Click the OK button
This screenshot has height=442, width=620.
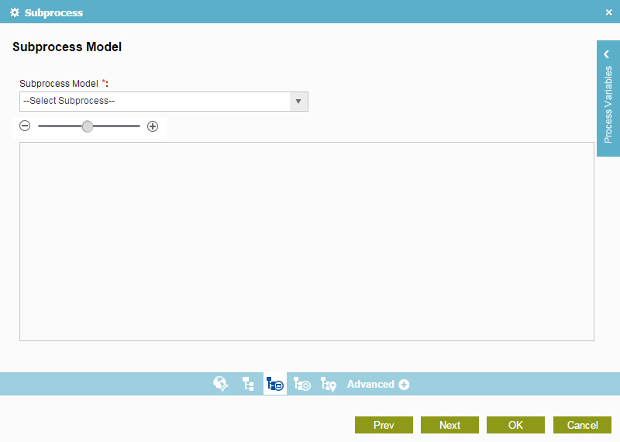pos(516,425)
